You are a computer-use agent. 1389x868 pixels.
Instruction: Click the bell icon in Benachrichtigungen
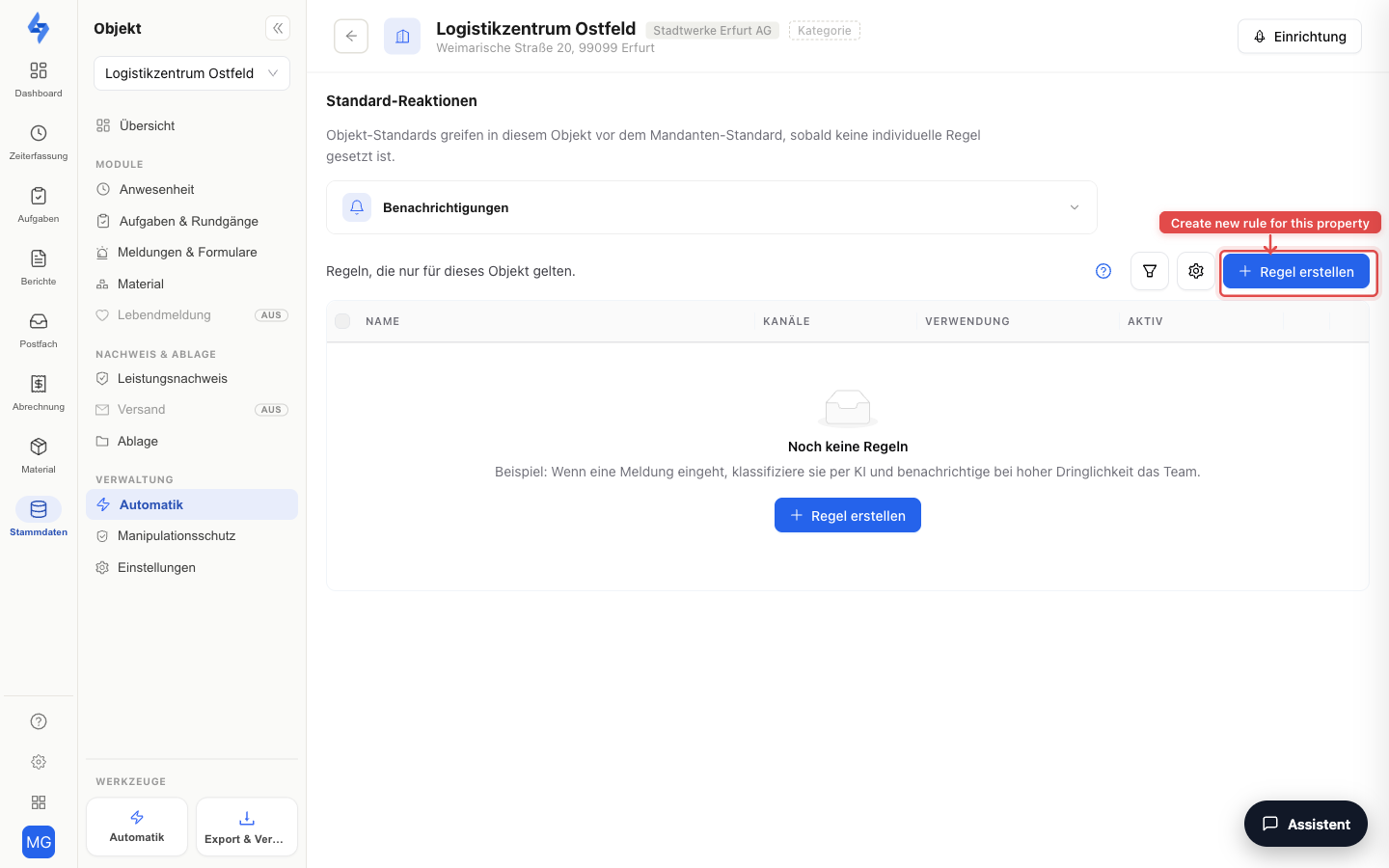[x=357, y=207]
